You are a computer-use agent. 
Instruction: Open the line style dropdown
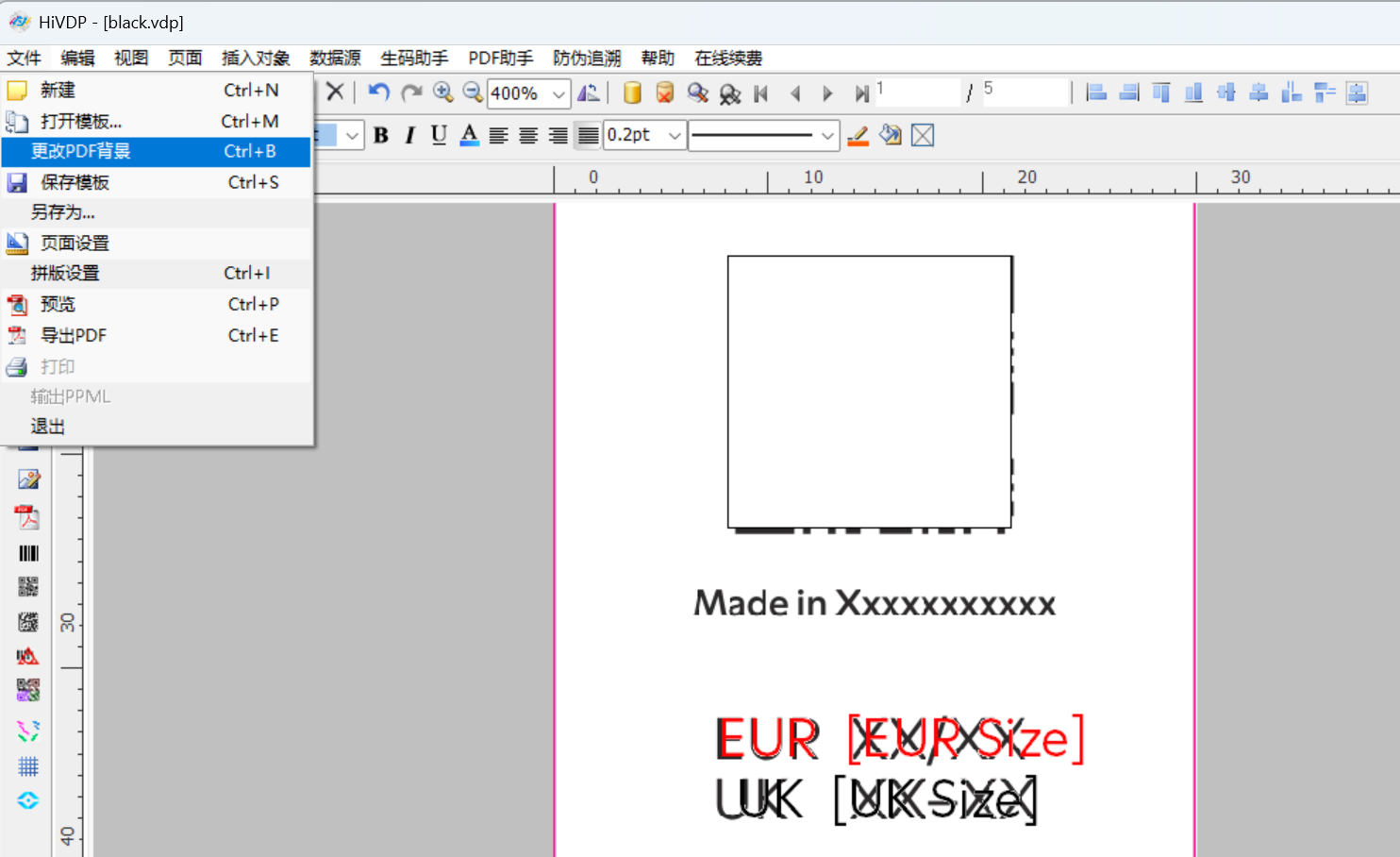click(x=827, y=136)
